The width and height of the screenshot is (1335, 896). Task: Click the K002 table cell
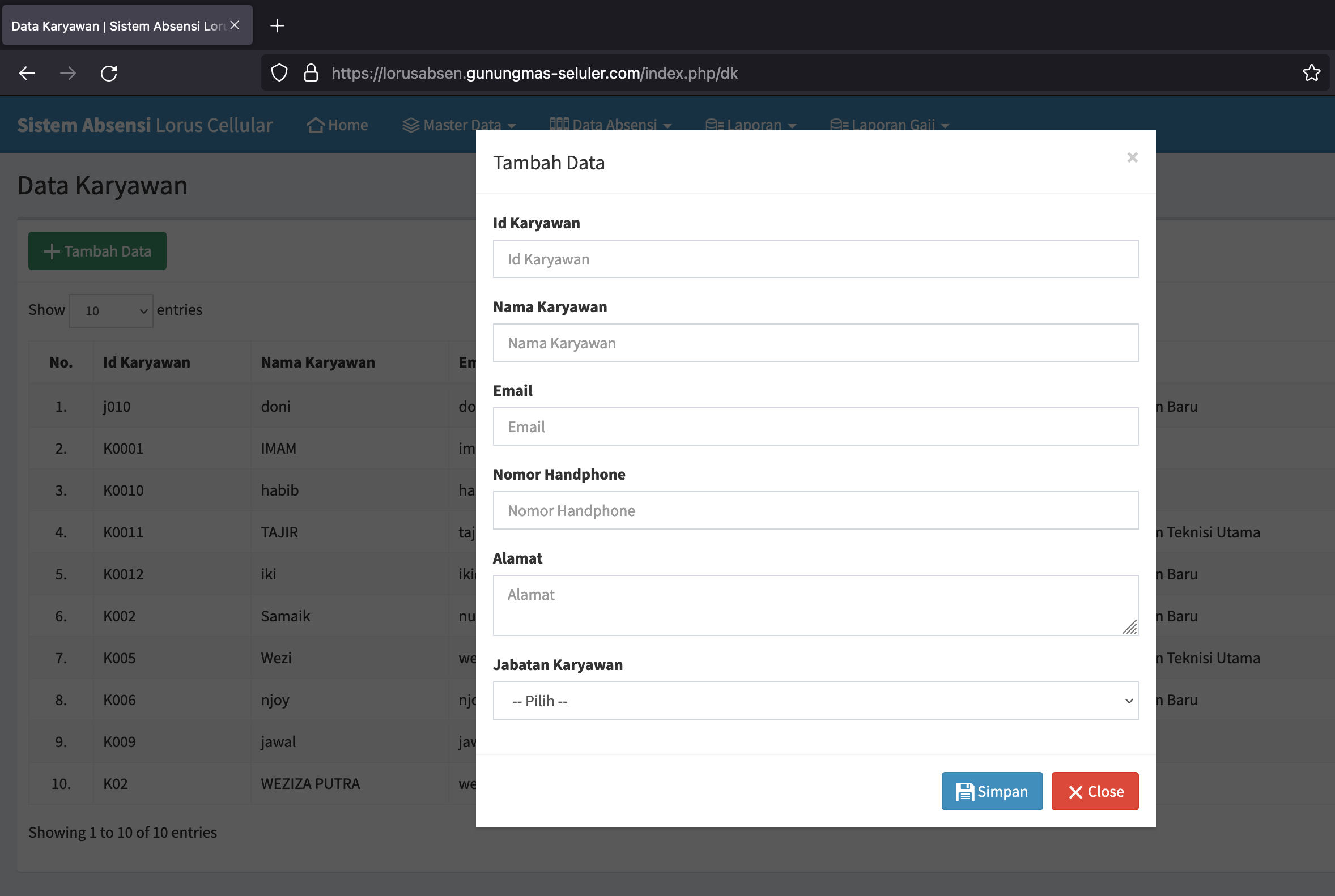(172, 616)
